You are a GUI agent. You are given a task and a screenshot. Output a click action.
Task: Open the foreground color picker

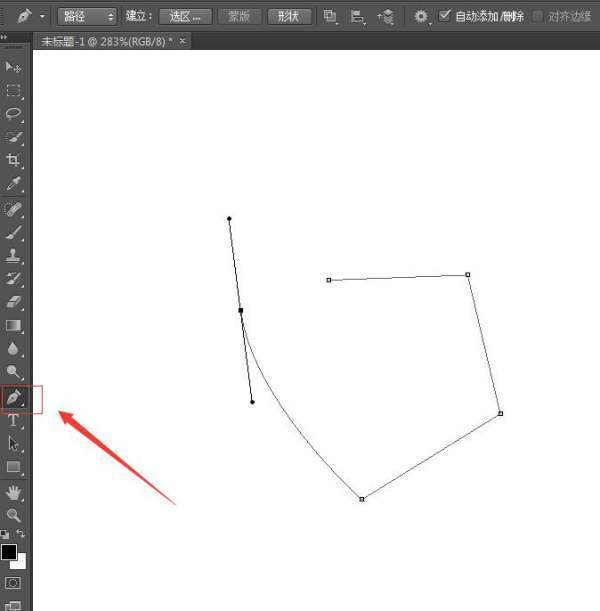[9, 551]
